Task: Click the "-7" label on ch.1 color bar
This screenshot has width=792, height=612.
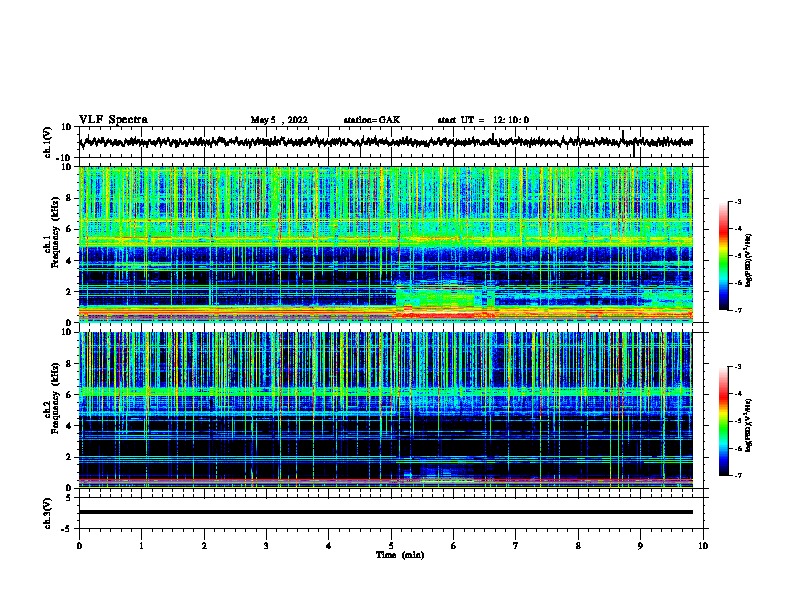Action: click(x=737, y=310)
